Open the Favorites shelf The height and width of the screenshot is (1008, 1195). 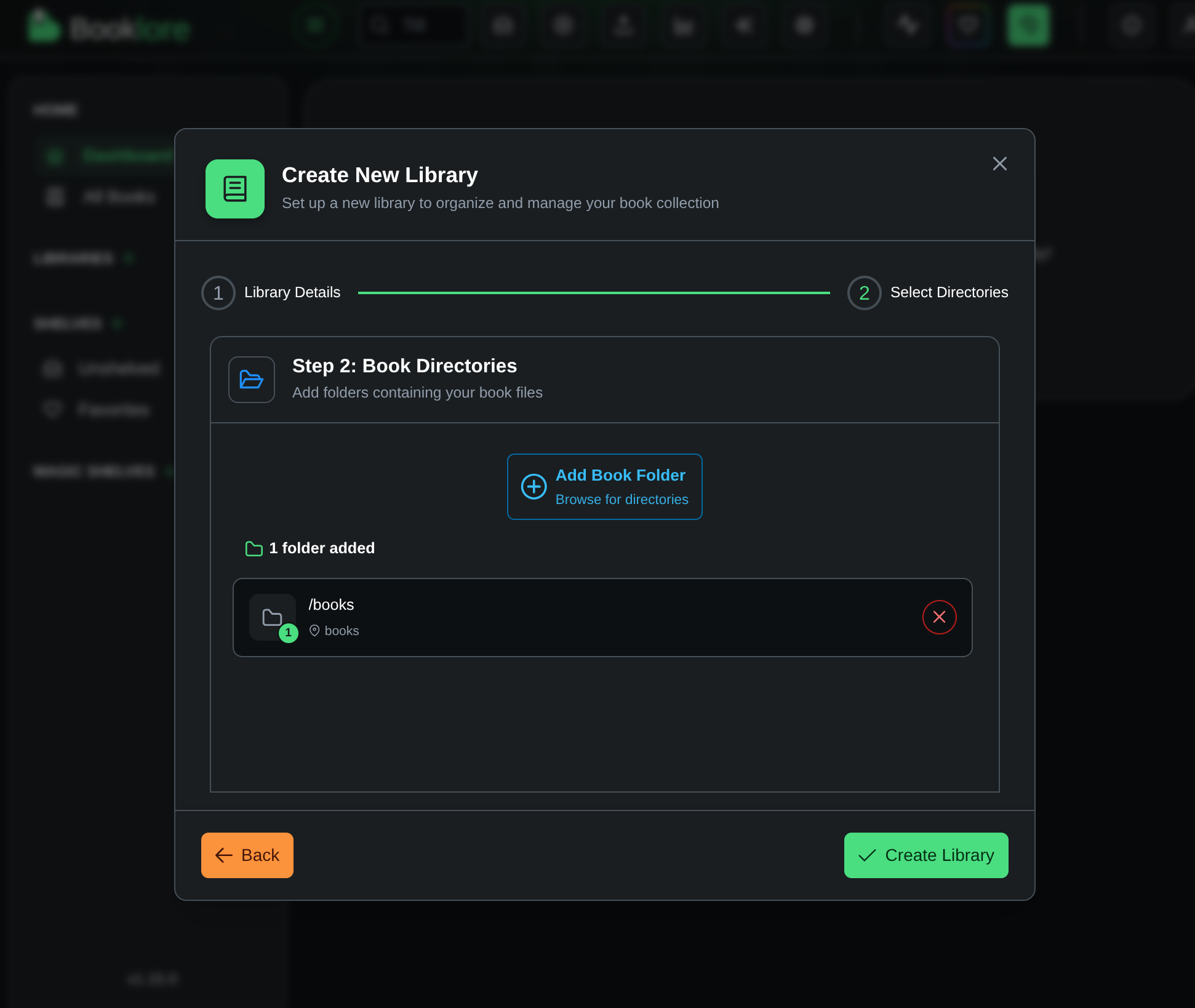(x=111, y=409)
